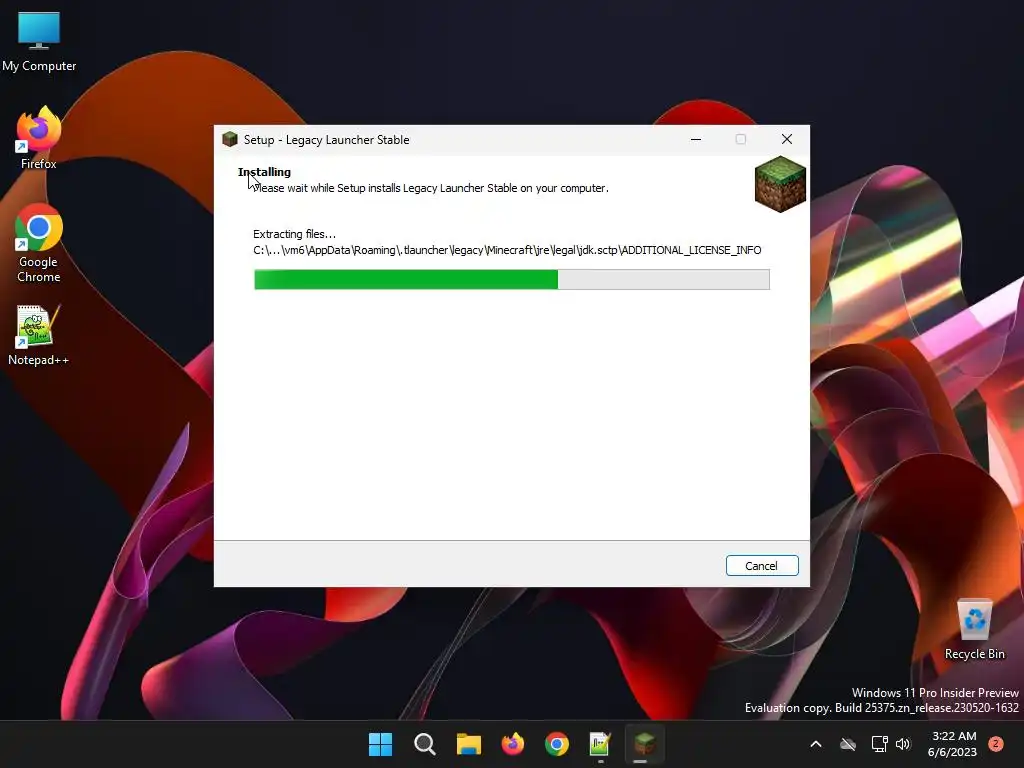Open taskbar Search

[424, 744]
